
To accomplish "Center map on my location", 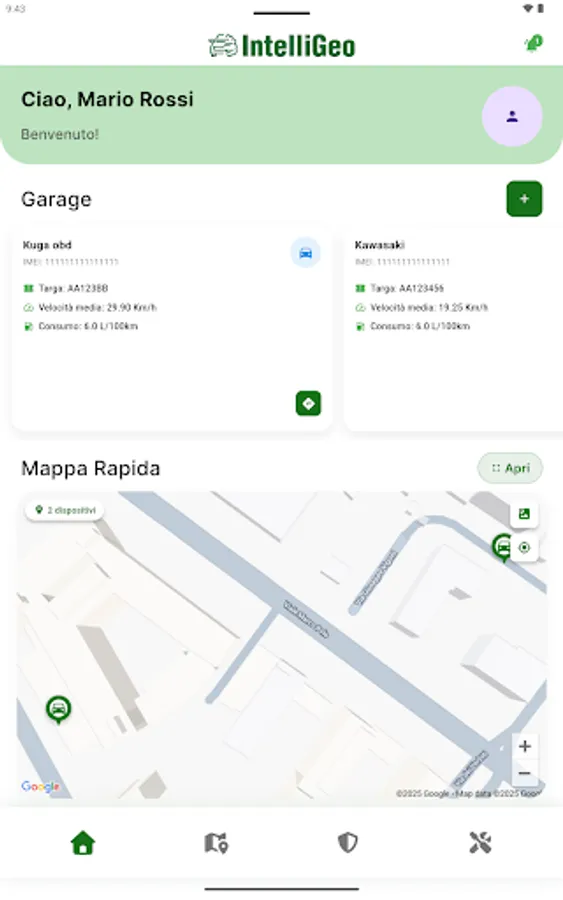I will click(x=524, y=548).
